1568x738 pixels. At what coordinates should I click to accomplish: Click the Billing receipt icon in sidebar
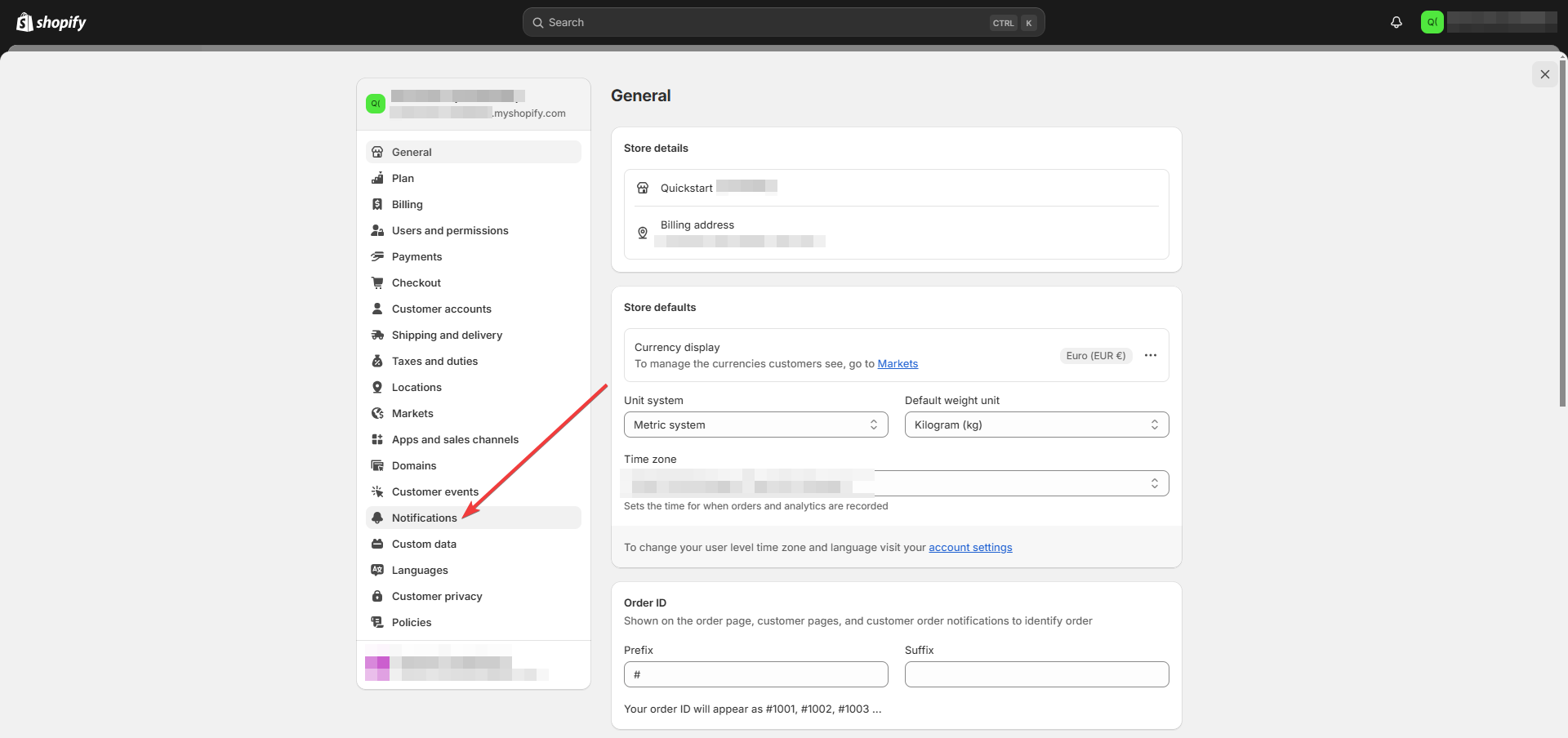pyautogui.click(x=377, y=204)
